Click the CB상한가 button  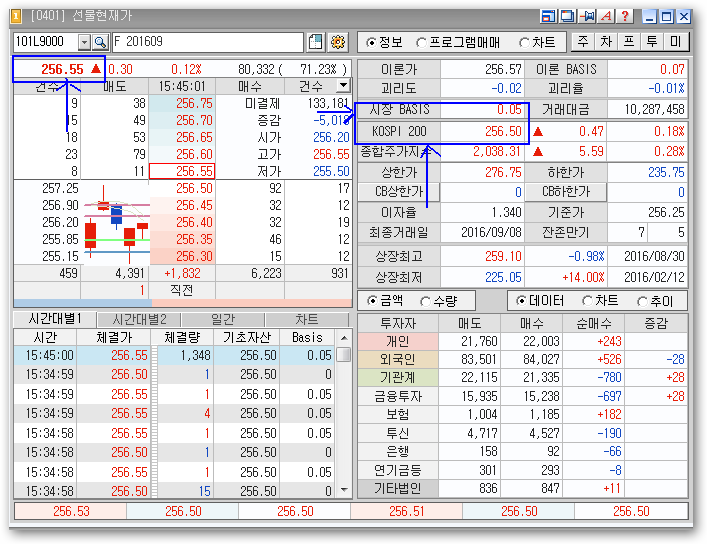(x=399, y=192)
